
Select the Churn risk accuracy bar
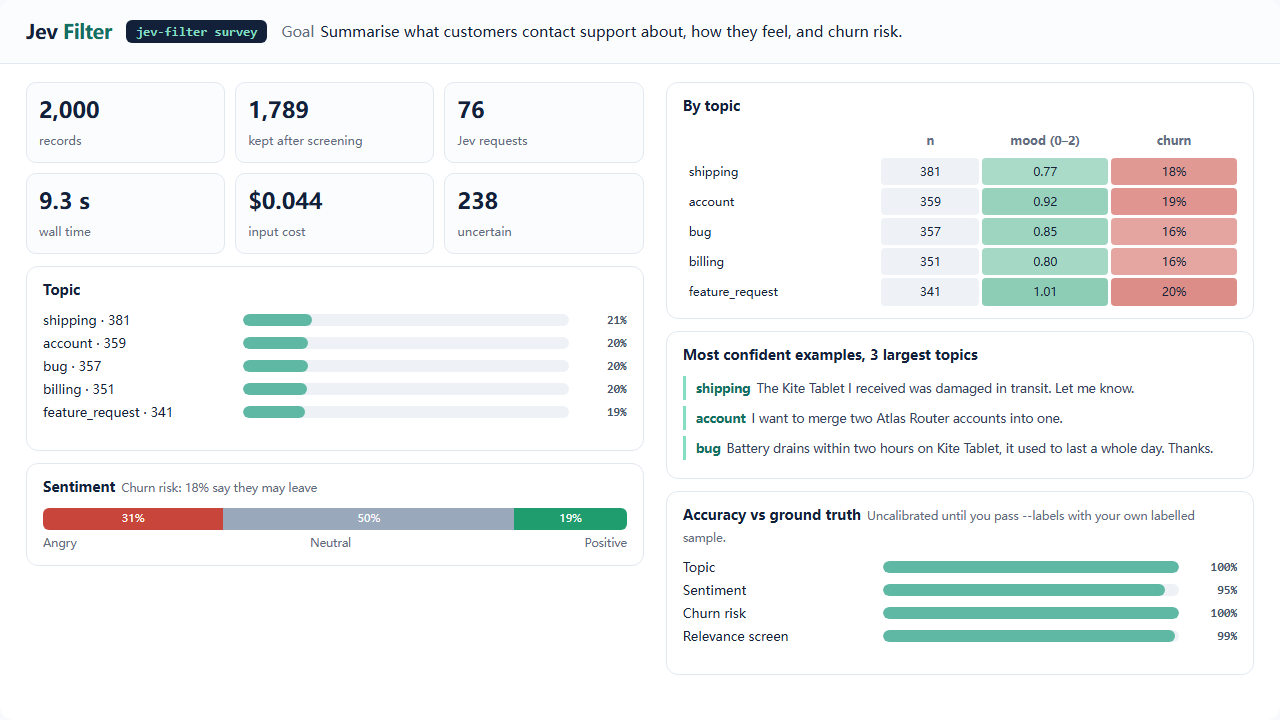1031,613
